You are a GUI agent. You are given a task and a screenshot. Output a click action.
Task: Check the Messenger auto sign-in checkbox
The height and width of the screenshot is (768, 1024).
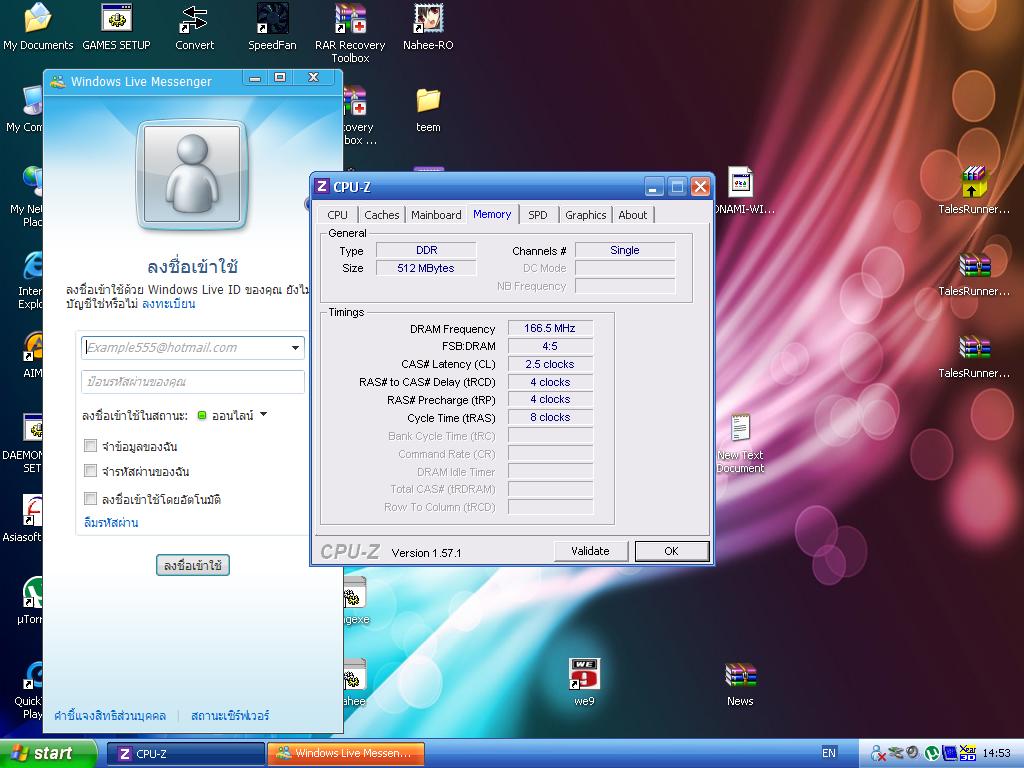[x=90, y=499]
